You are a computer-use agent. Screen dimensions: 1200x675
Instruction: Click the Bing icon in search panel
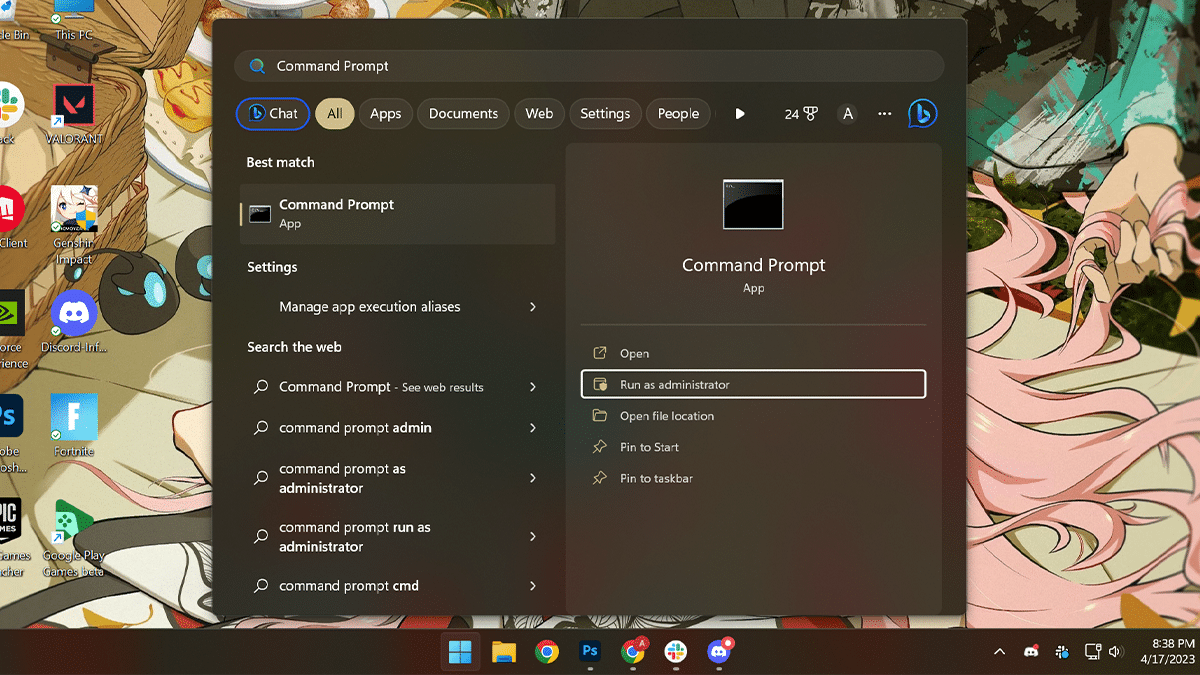click(921, 114)
